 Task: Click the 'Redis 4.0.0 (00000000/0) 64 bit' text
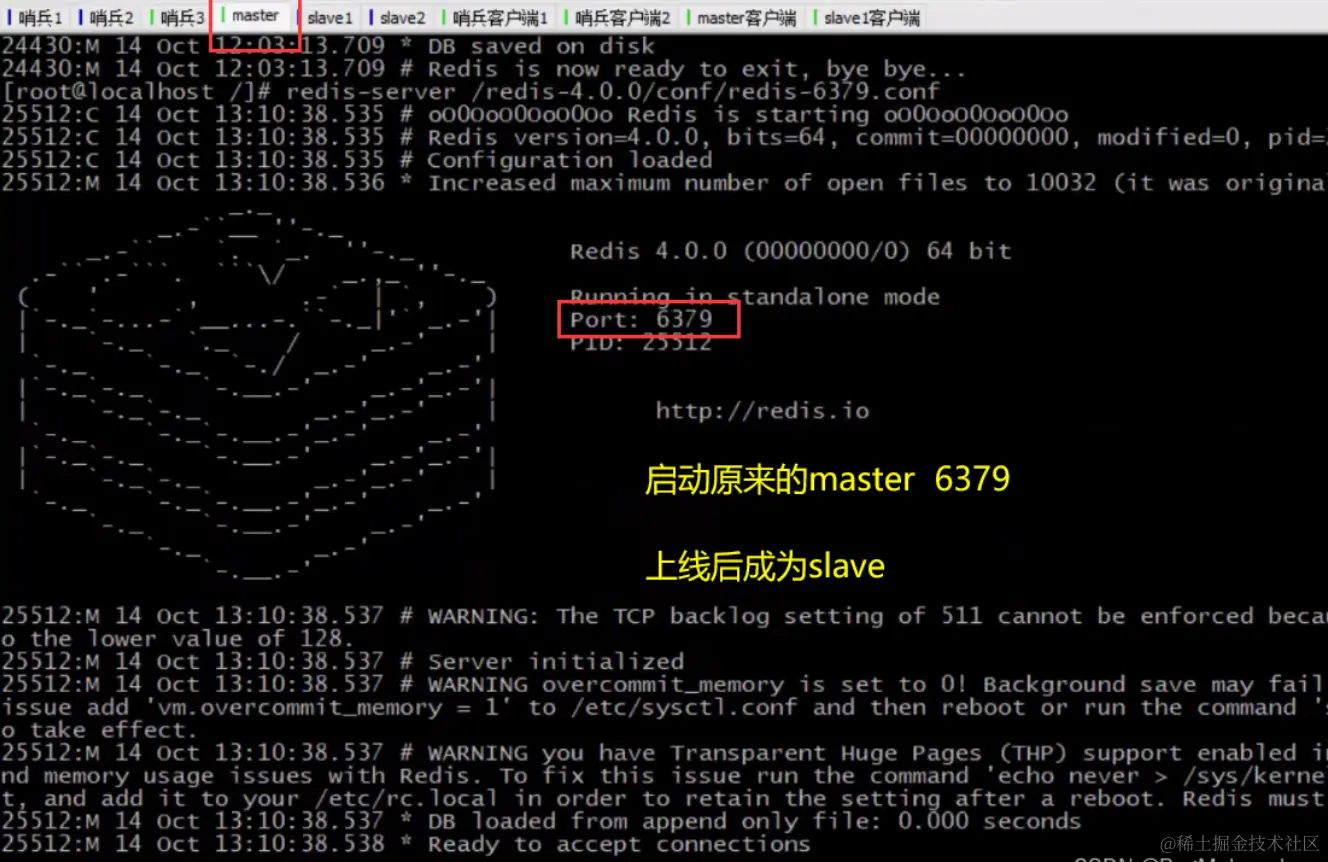(790, 251)
